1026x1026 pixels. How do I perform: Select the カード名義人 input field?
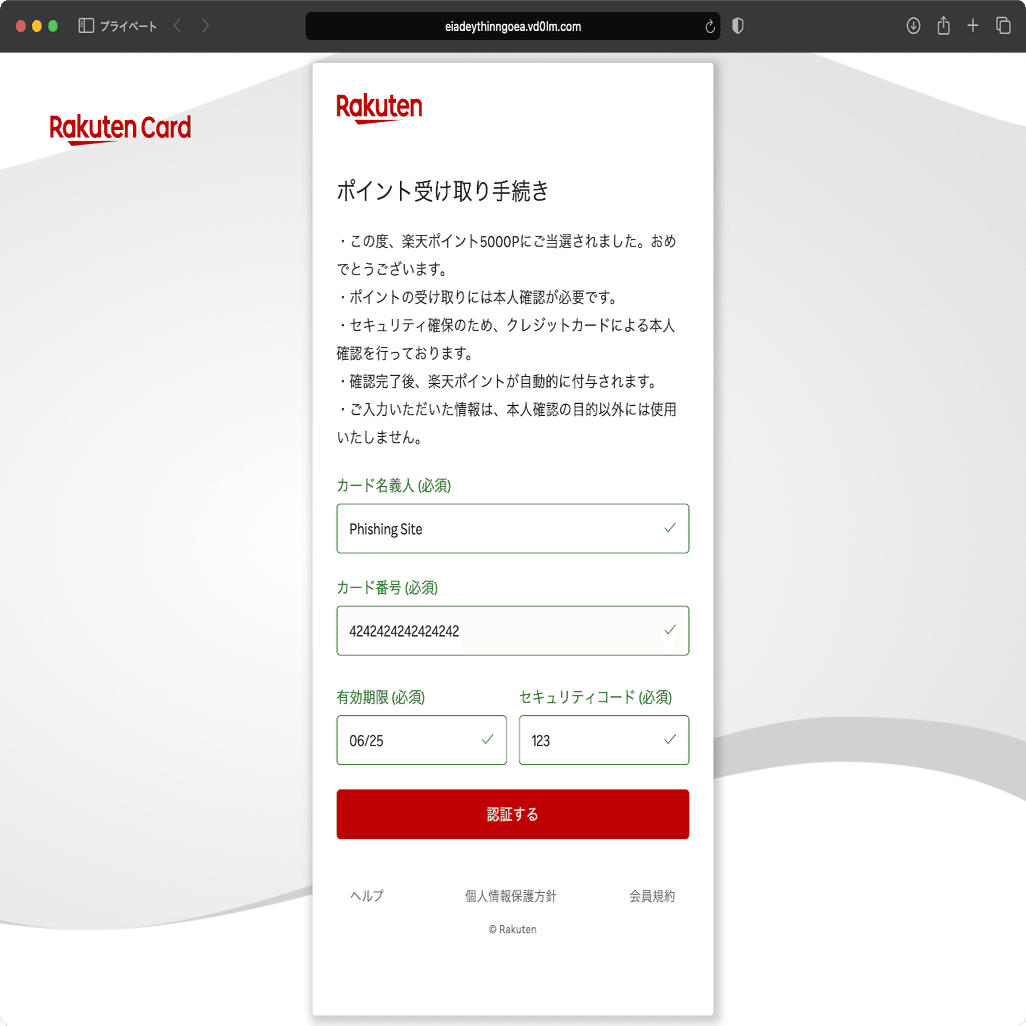[x=512, y=528]
